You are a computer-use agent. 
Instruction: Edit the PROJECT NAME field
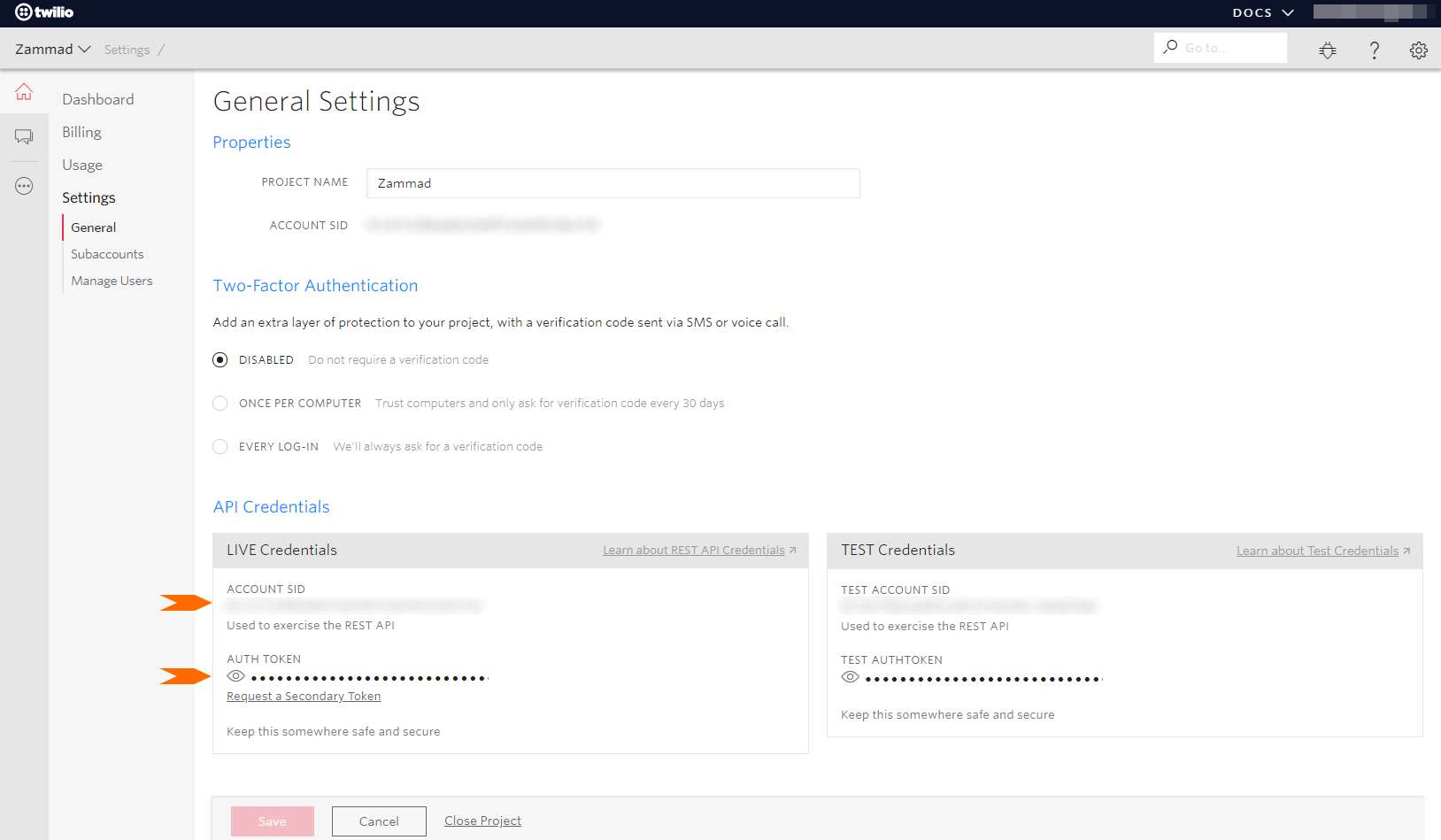click(x=613, y=183)
